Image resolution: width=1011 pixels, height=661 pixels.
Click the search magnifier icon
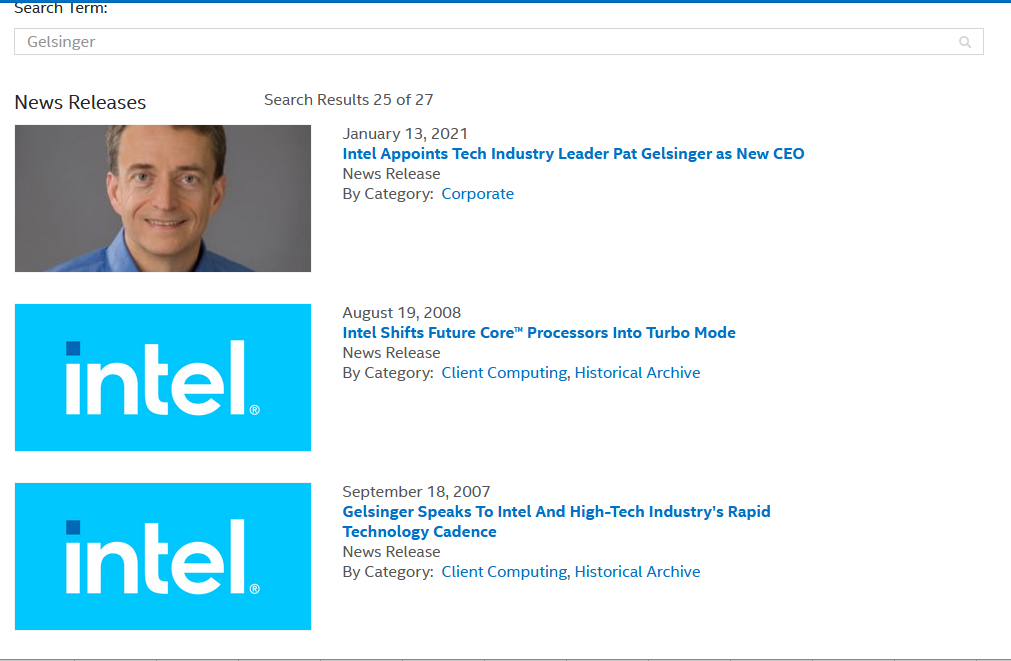(965, 42)
